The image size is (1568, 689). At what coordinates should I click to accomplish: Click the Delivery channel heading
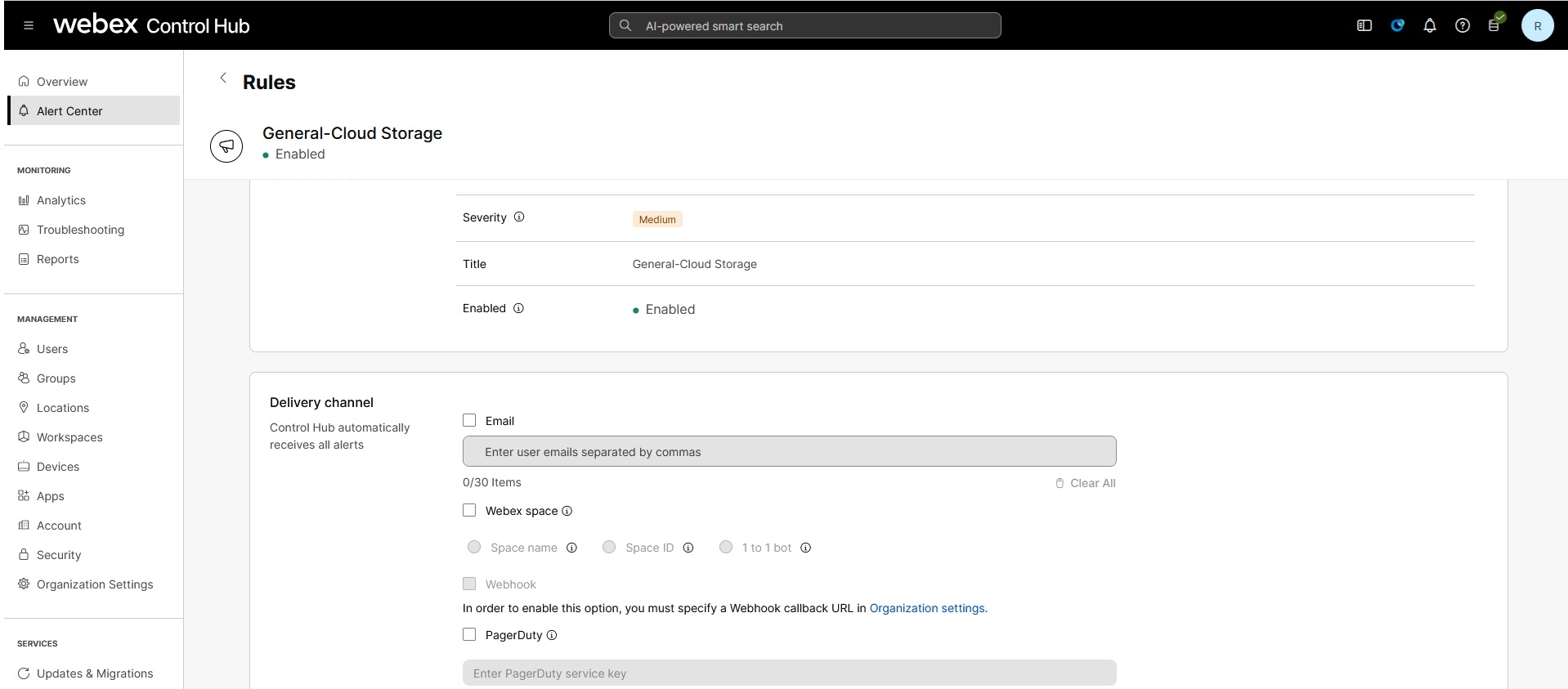pos(321,402)
